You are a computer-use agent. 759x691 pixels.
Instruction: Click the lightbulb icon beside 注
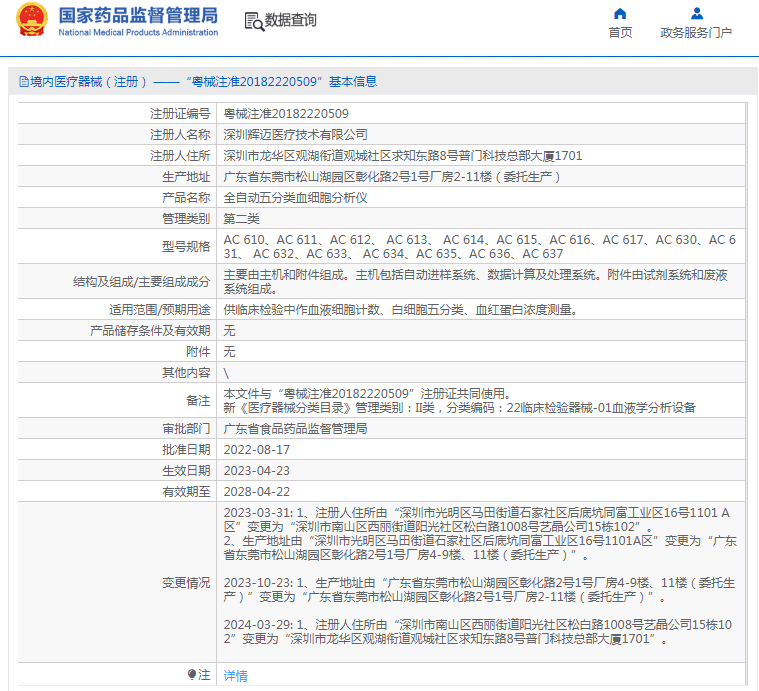click(192, 674)
